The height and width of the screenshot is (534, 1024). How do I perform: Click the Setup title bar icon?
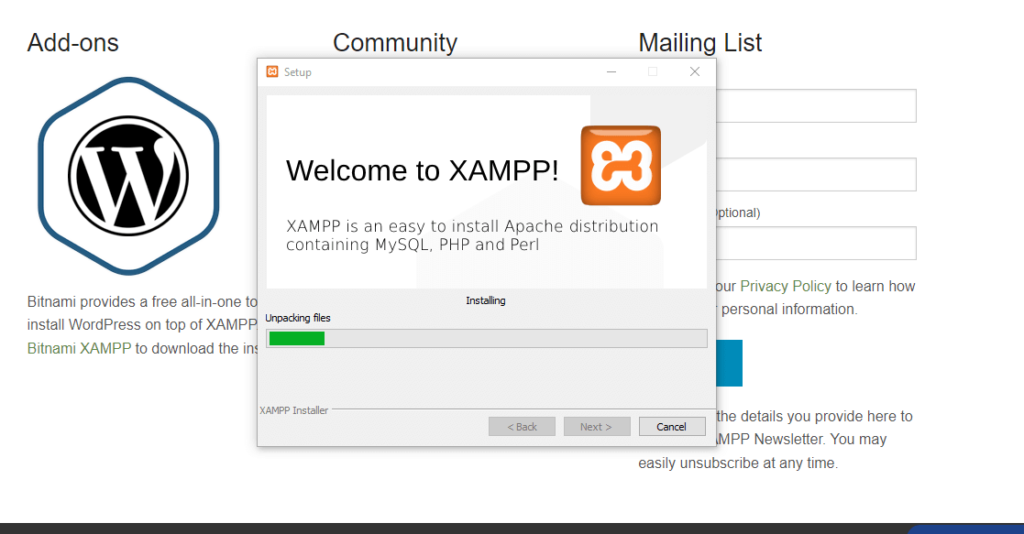[x=272, y=72]
